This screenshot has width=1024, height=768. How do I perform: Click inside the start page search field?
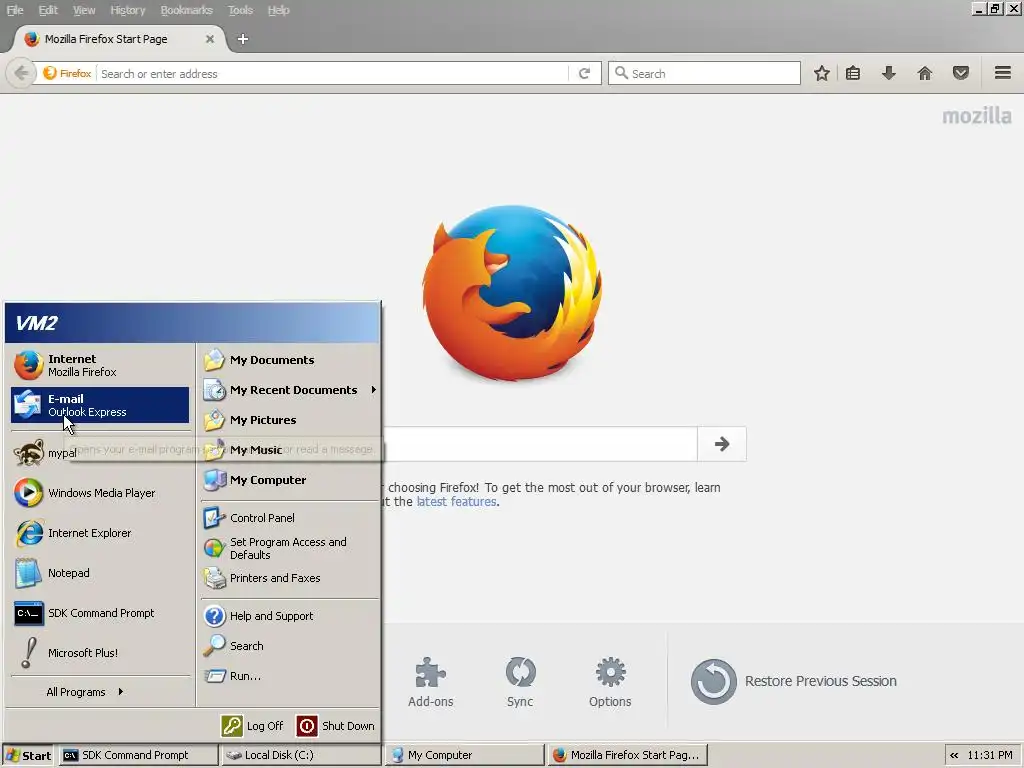[540, 444]
